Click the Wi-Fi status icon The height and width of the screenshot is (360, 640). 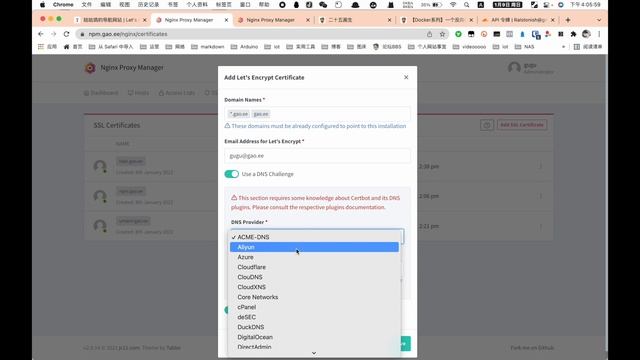453,5
